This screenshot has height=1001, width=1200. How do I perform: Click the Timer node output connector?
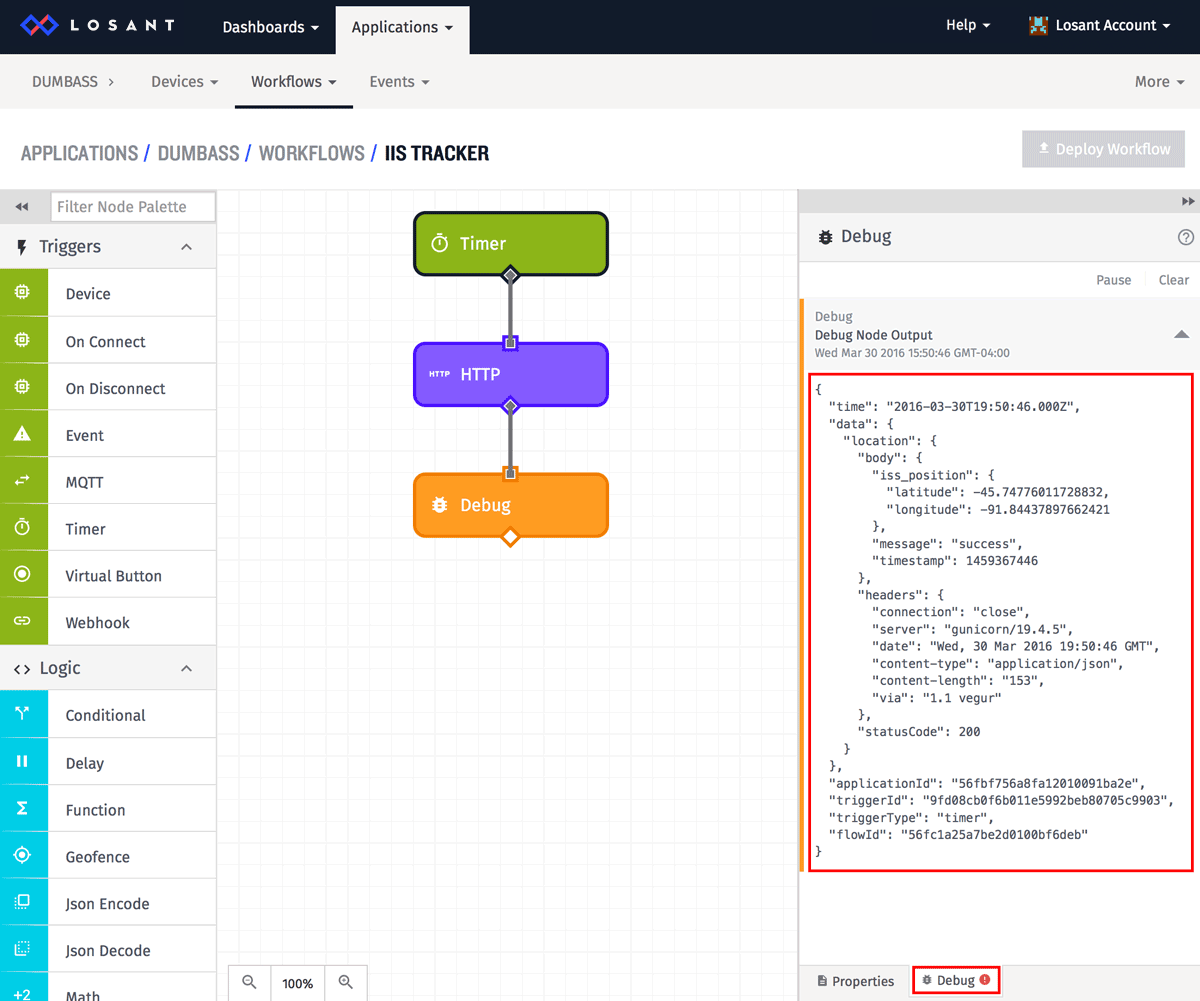coord(510,275)
